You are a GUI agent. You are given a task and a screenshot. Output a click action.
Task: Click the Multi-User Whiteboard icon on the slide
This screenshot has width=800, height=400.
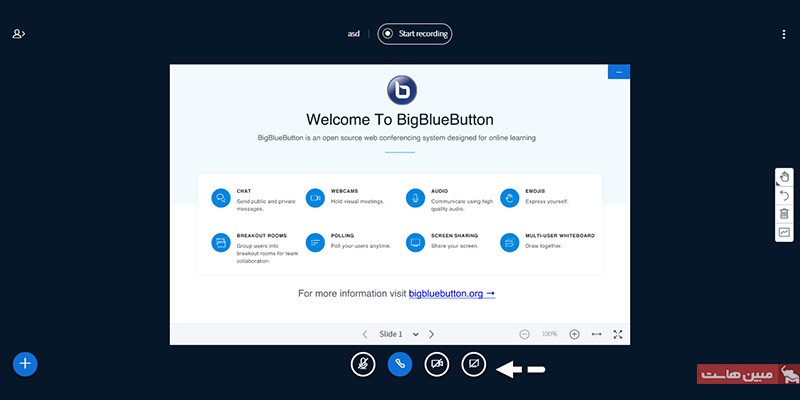click(x=510, y=242)
